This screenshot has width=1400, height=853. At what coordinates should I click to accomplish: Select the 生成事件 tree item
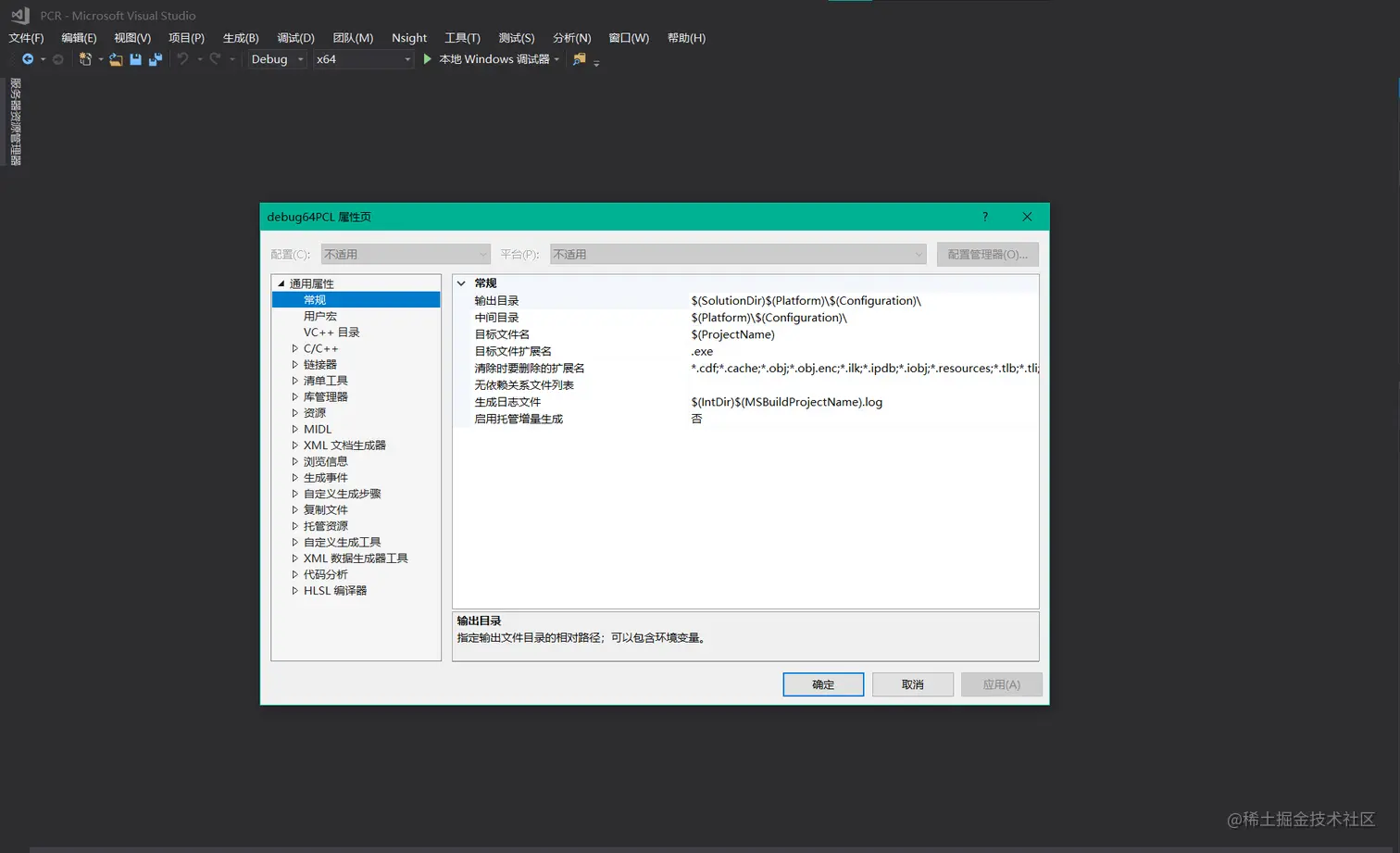point(326,478)
